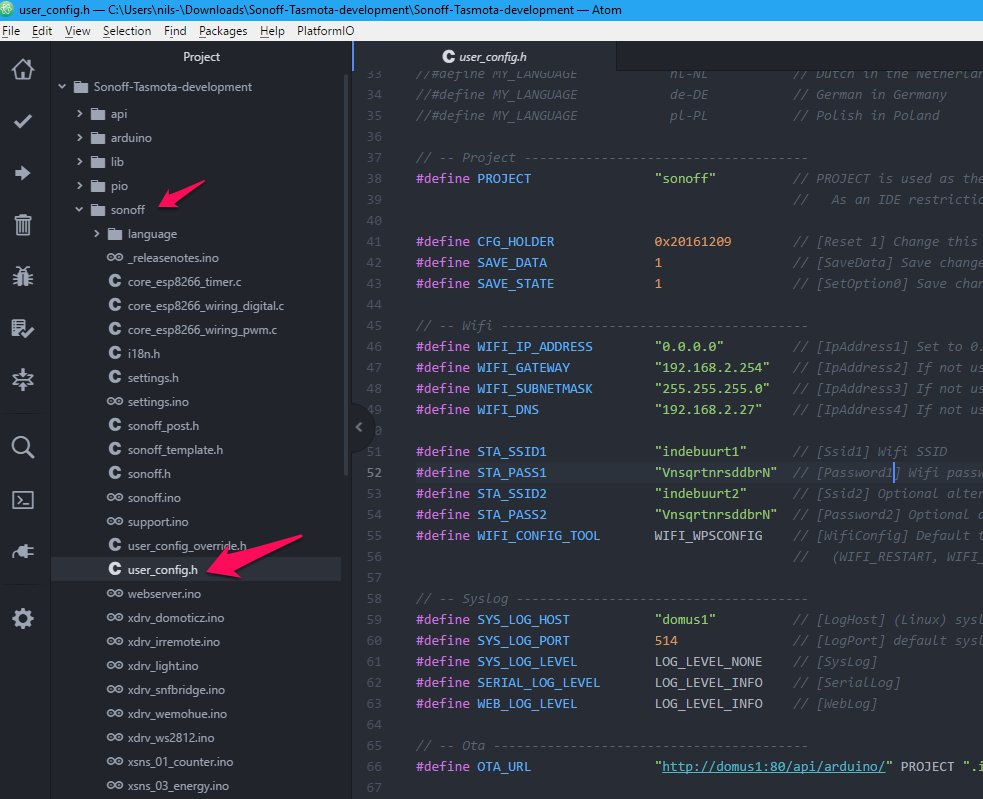This screenshot has width=983, height=799.
Task: Open user_config_override.h in tree
Action: click(187, 546)
